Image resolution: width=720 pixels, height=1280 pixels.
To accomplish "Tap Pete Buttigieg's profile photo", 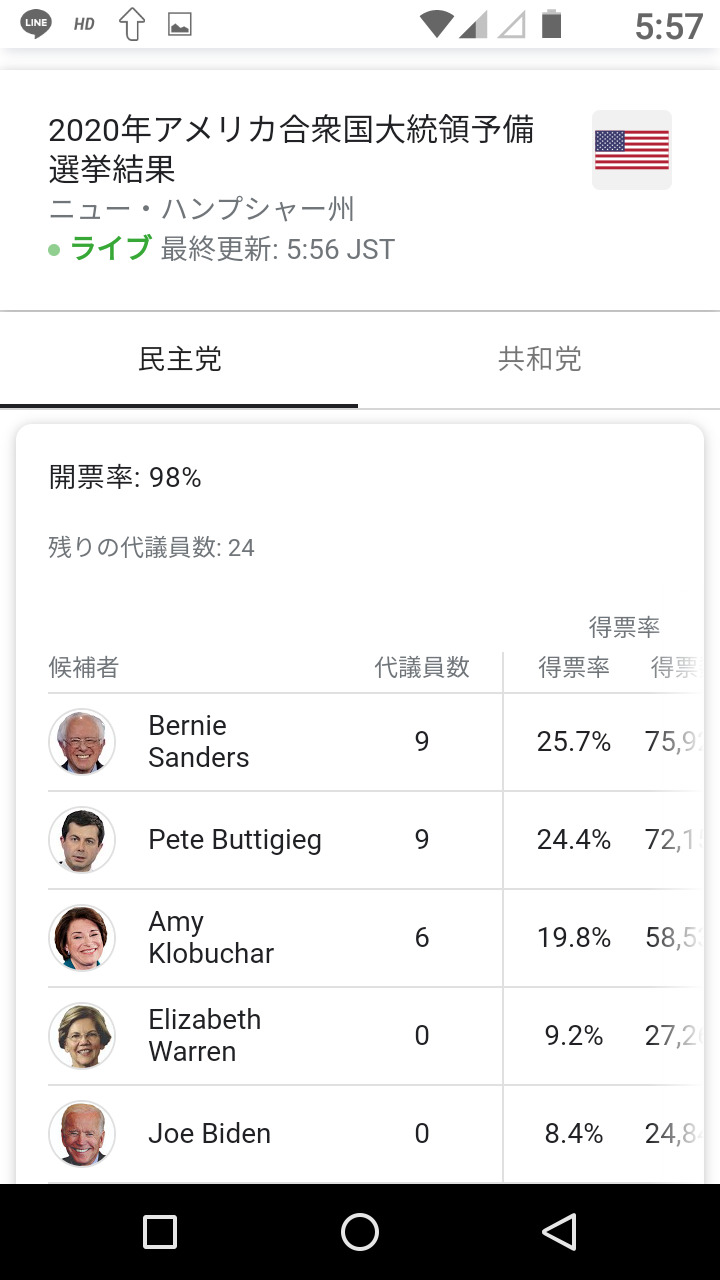I will [x=82, y=840].
